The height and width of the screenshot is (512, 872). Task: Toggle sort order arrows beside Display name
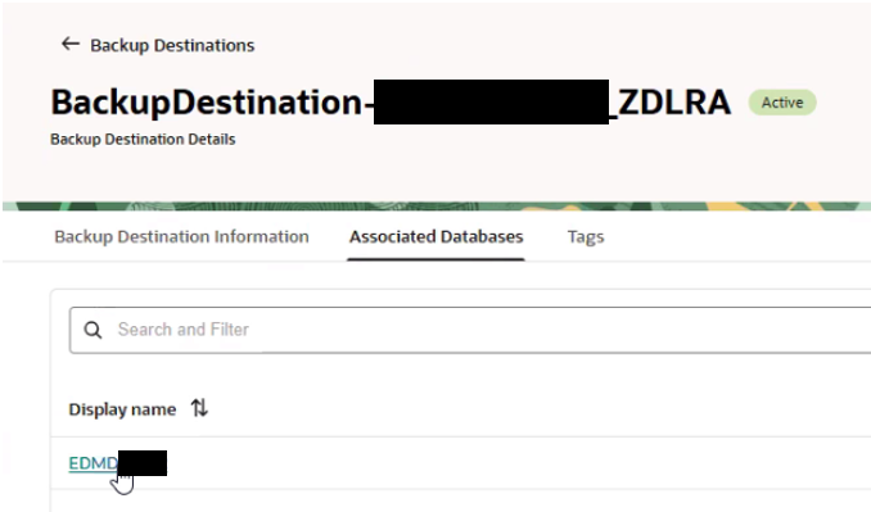click(200, 409)
